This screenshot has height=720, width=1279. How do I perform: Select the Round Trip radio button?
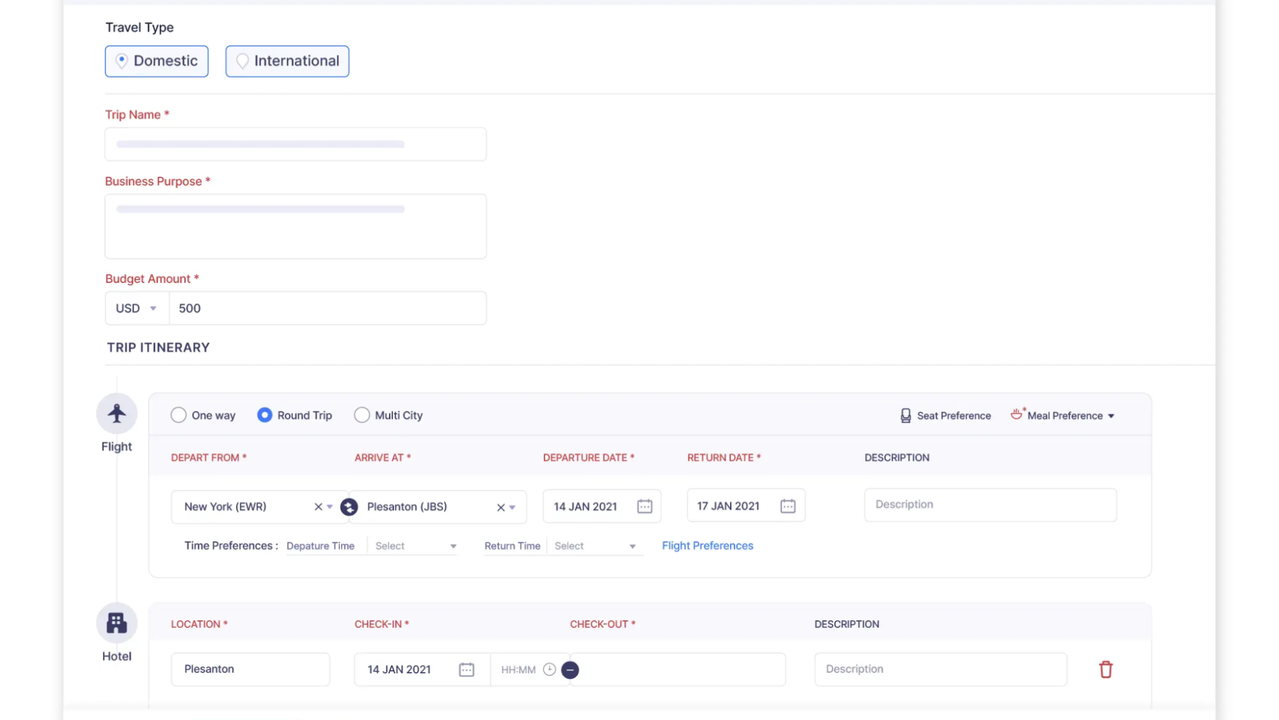(x=265, y=415)
